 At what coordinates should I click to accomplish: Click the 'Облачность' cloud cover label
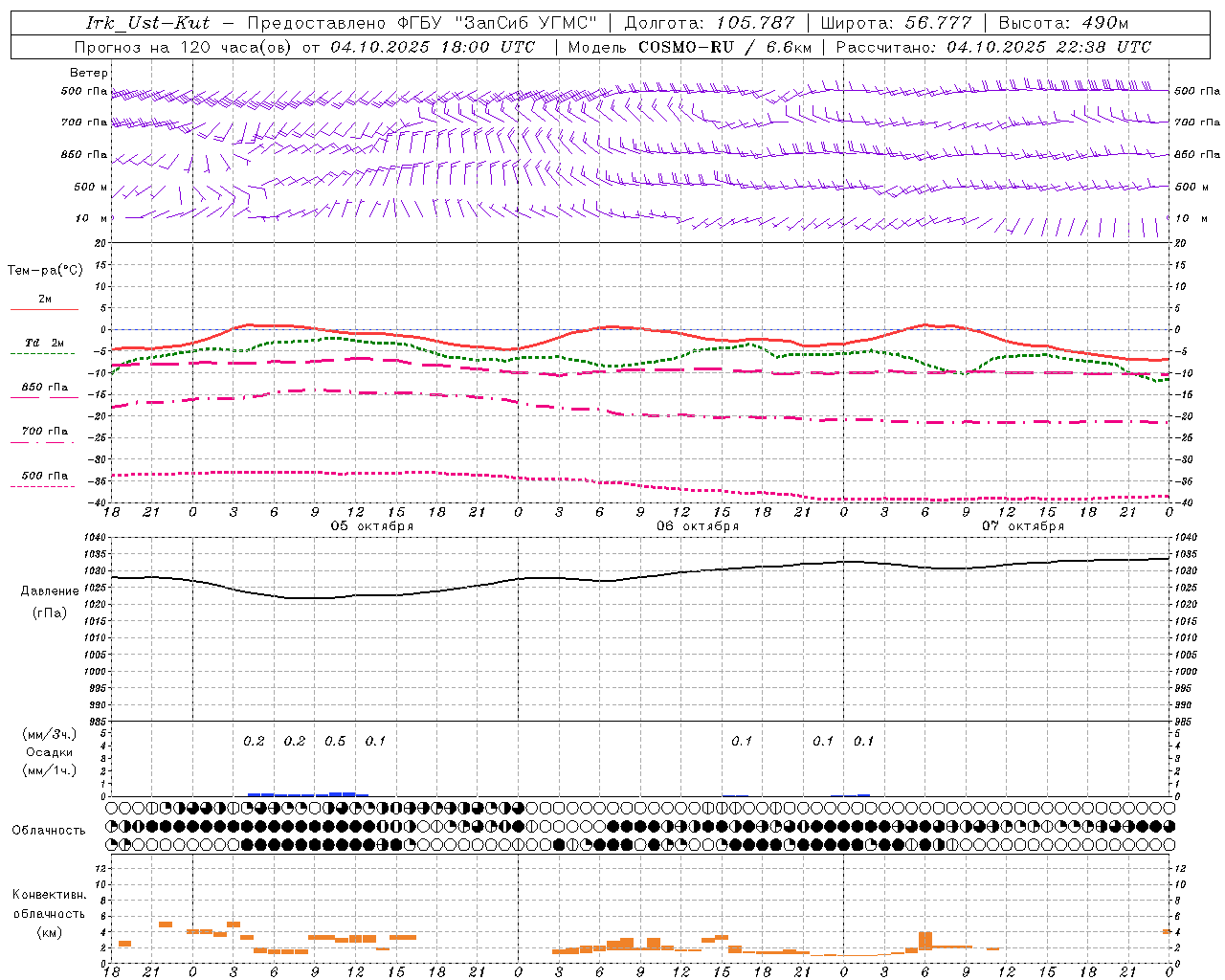point(49,830)
